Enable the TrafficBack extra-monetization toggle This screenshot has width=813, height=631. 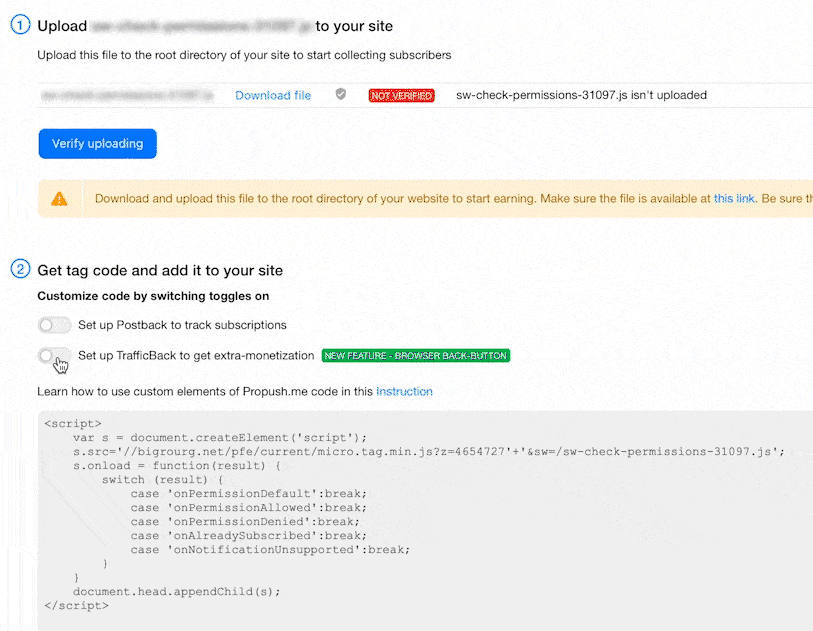click(x=54, y=356)
